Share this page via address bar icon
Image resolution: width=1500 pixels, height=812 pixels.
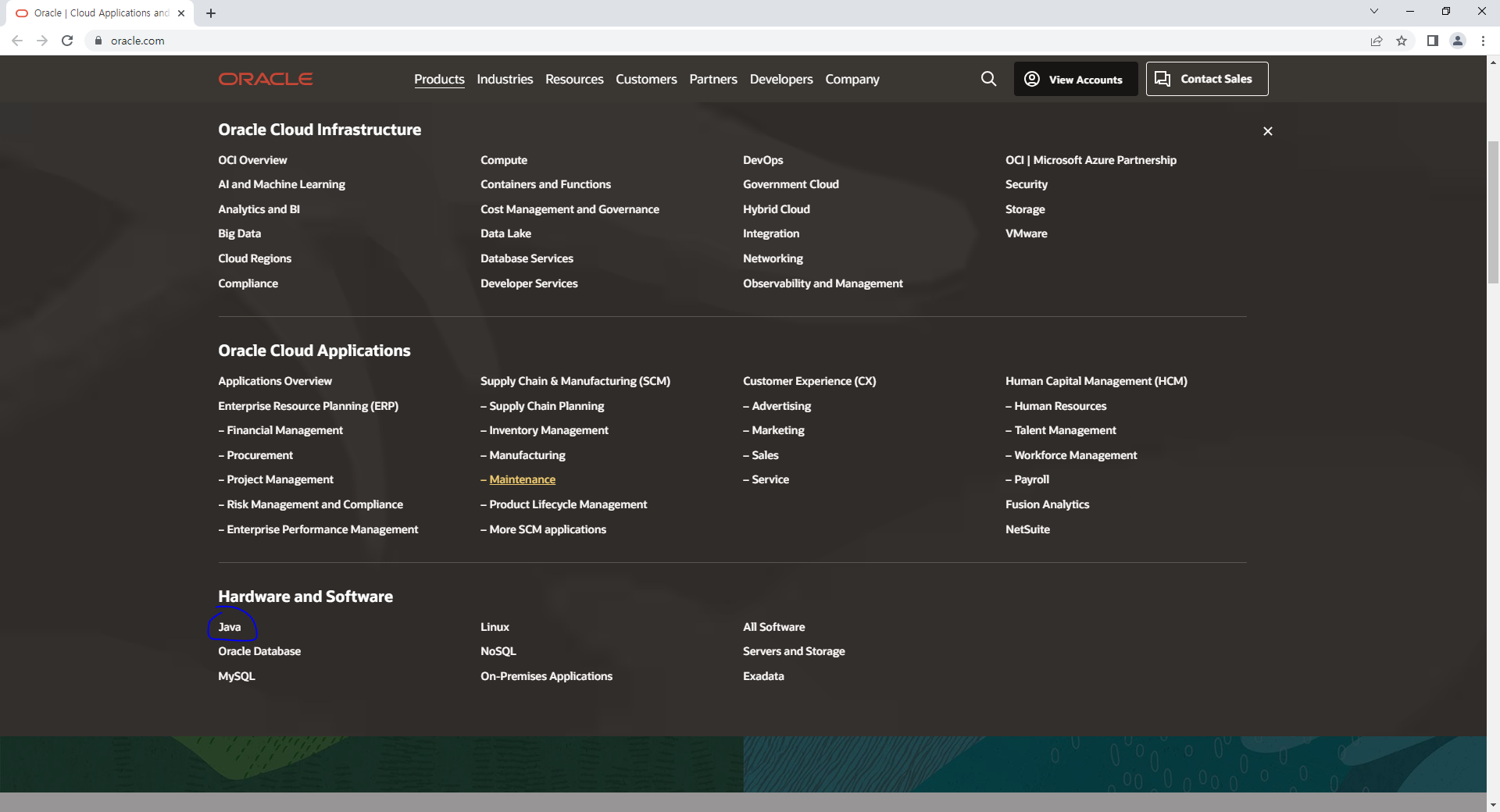tap(1377, 41)
